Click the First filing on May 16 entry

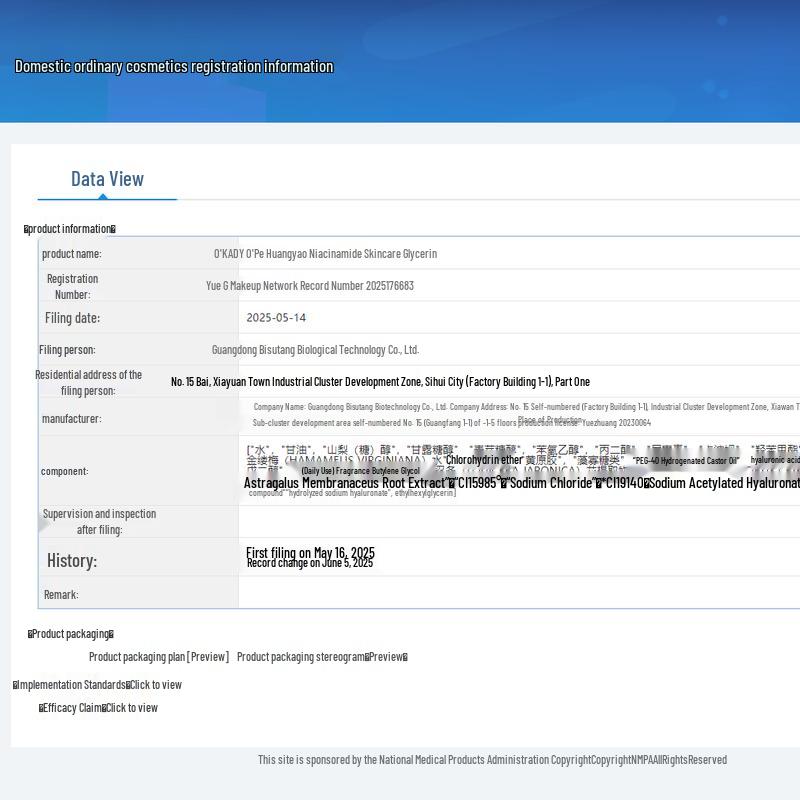pyautogui.click(x=310, y=552)
